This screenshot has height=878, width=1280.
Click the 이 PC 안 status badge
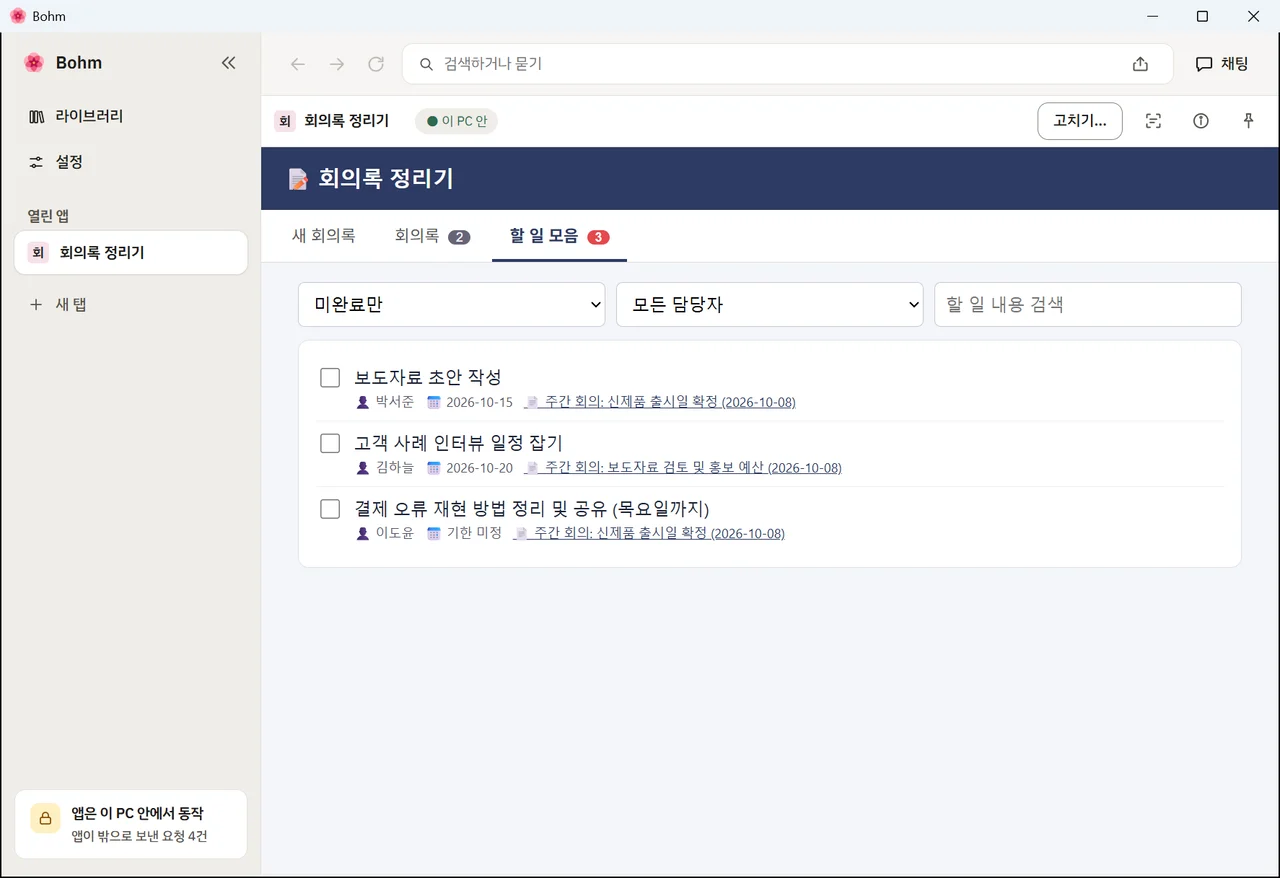456,121
